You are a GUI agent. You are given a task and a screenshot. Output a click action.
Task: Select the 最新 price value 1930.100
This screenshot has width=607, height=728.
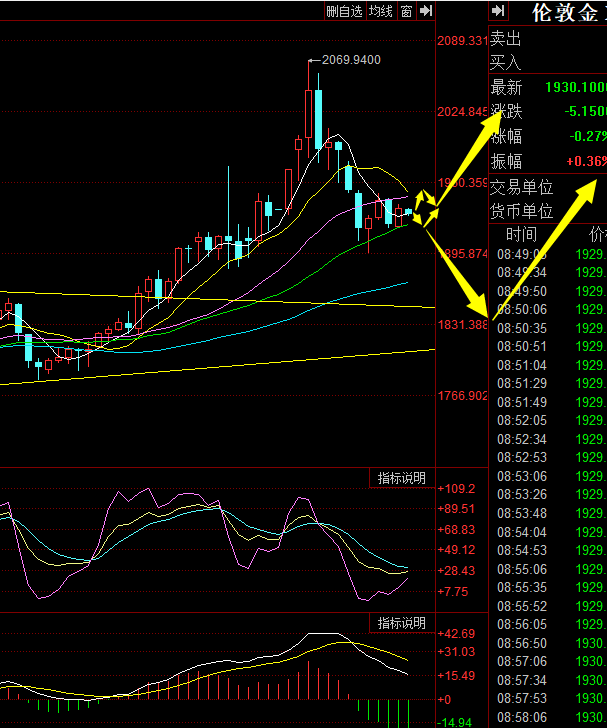[576, 87]
